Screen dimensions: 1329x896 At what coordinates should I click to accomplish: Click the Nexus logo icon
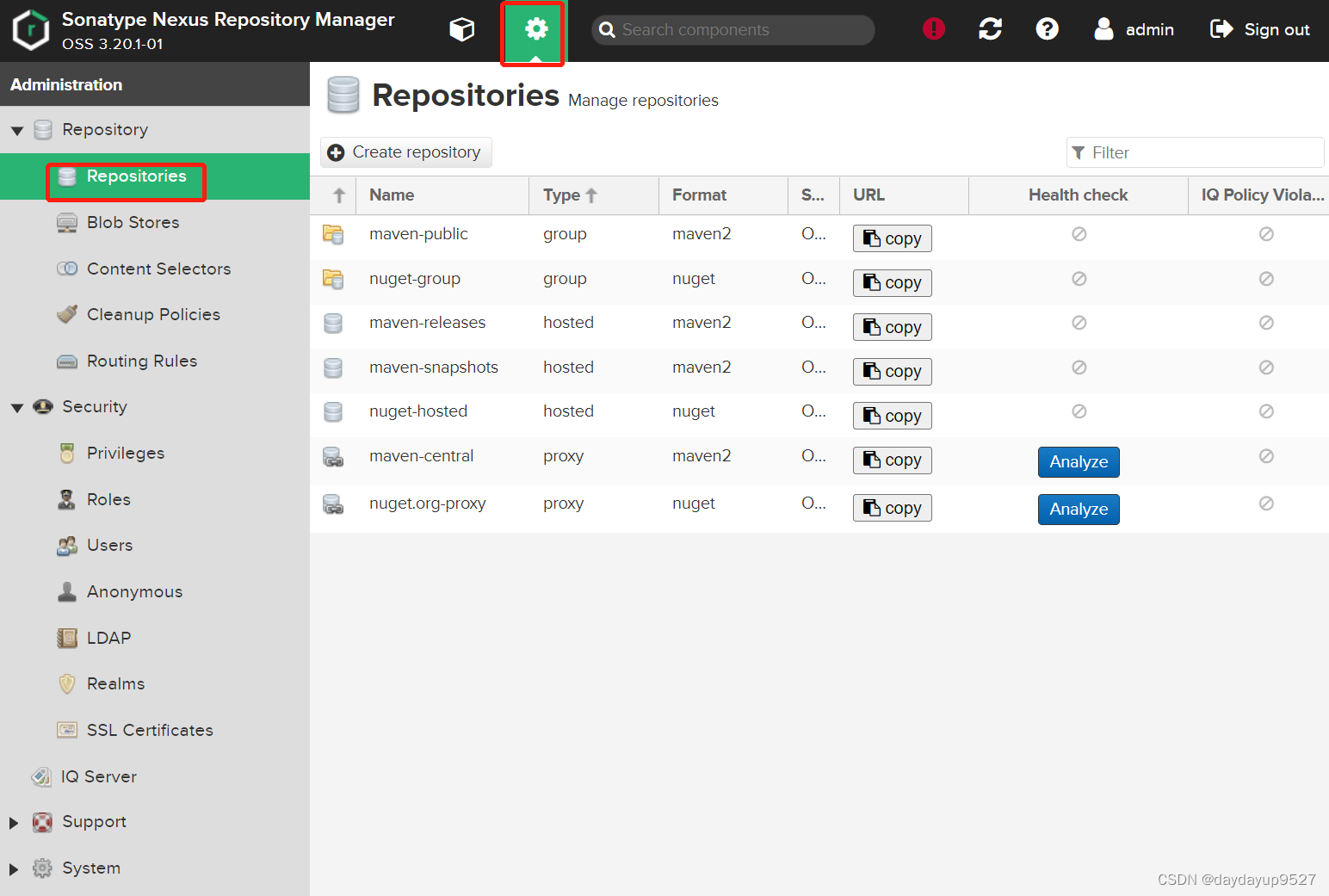[31, 30]
